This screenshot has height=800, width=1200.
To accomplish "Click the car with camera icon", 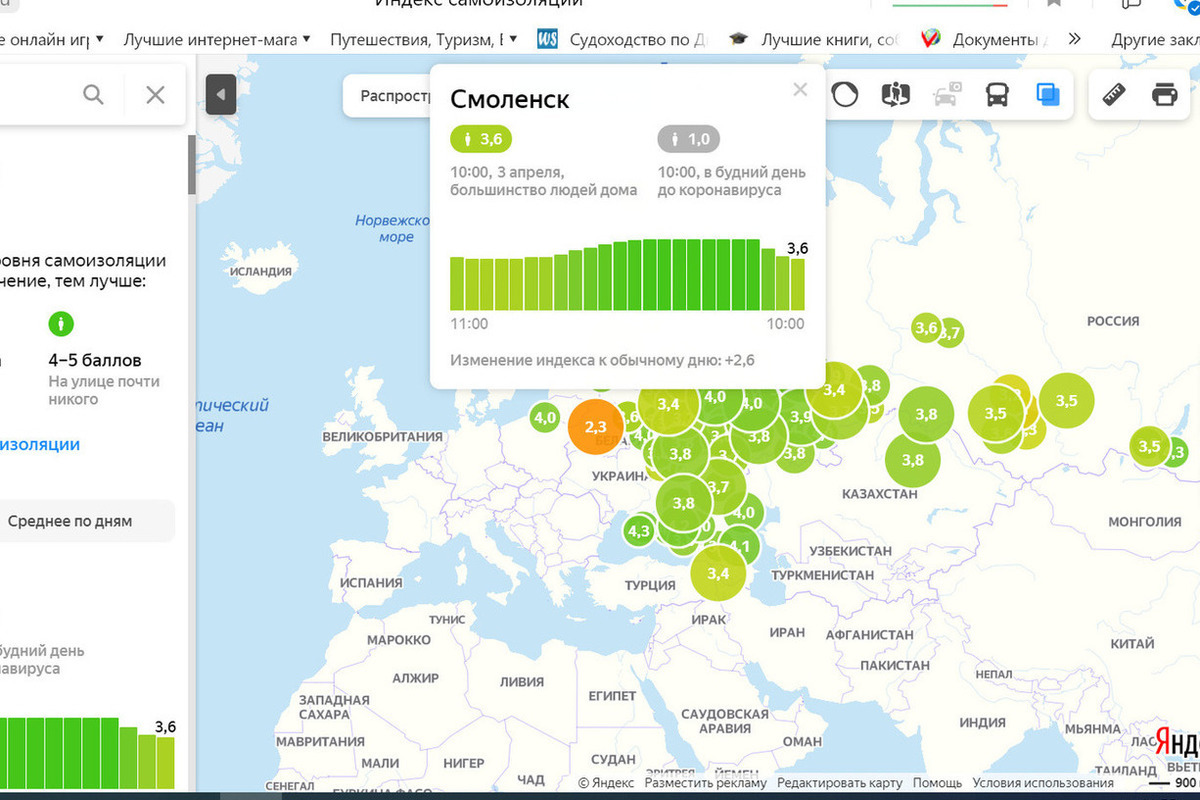I will pyautogui.click(x=946, y=95).
